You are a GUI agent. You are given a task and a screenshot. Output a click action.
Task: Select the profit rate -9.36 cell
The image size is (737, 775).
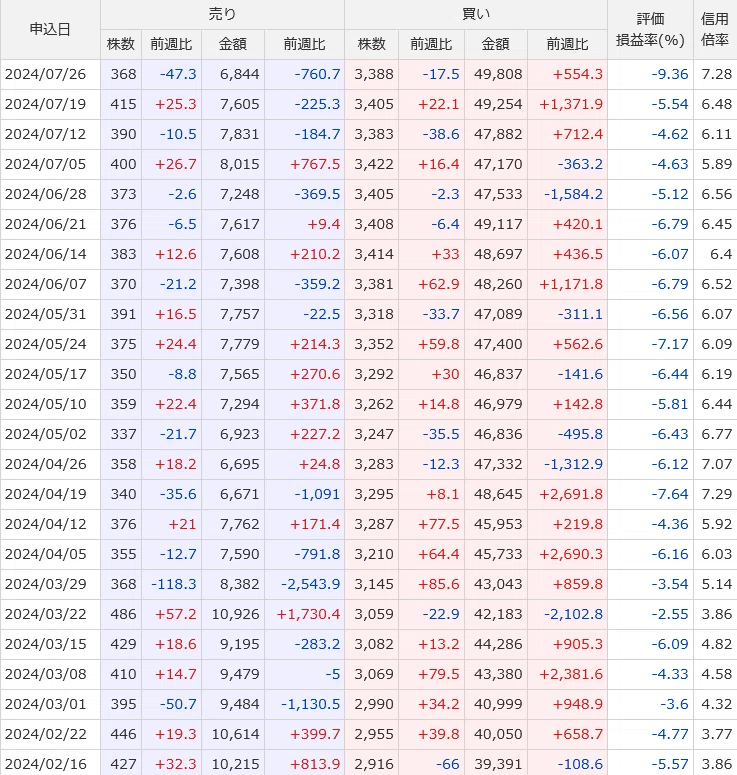point(650,75)
